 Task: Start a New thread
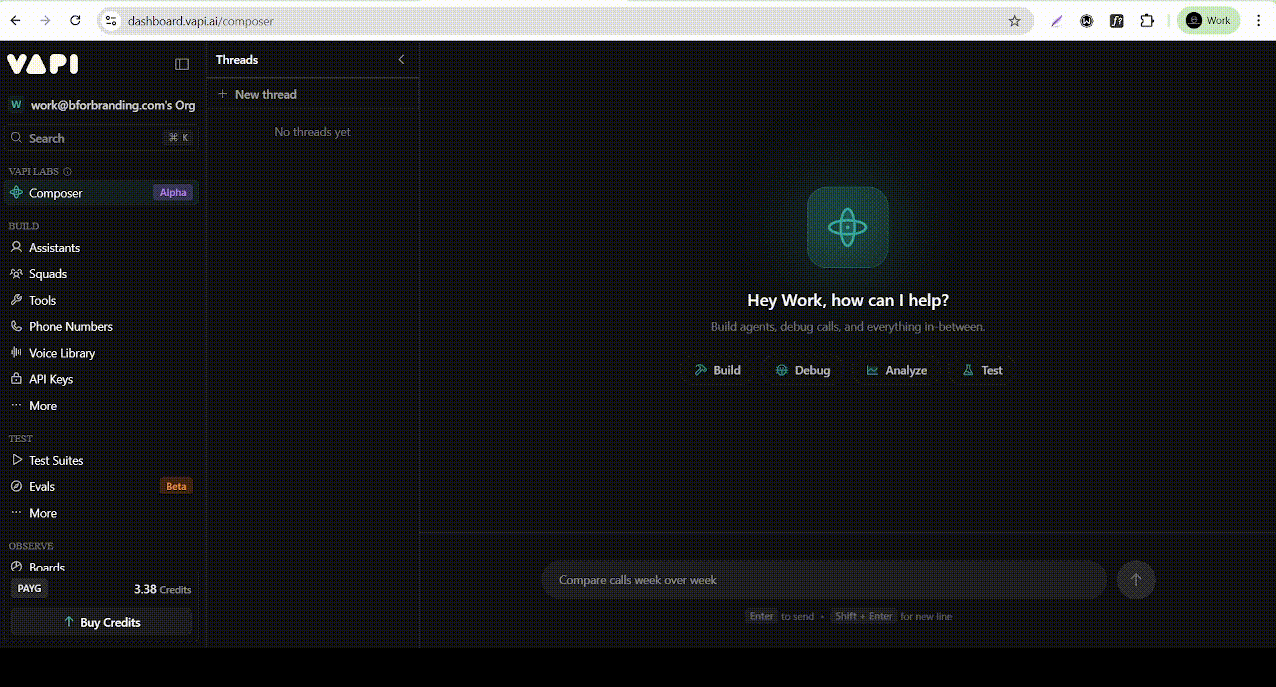312,94
